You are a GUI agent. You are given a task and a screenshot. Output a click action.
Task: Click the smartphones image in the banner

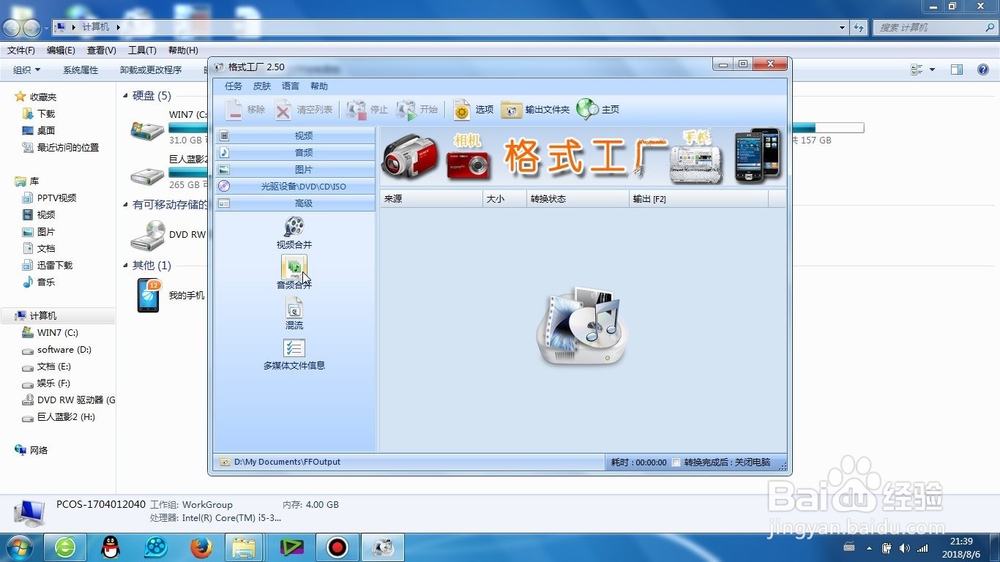pos(758,156)
